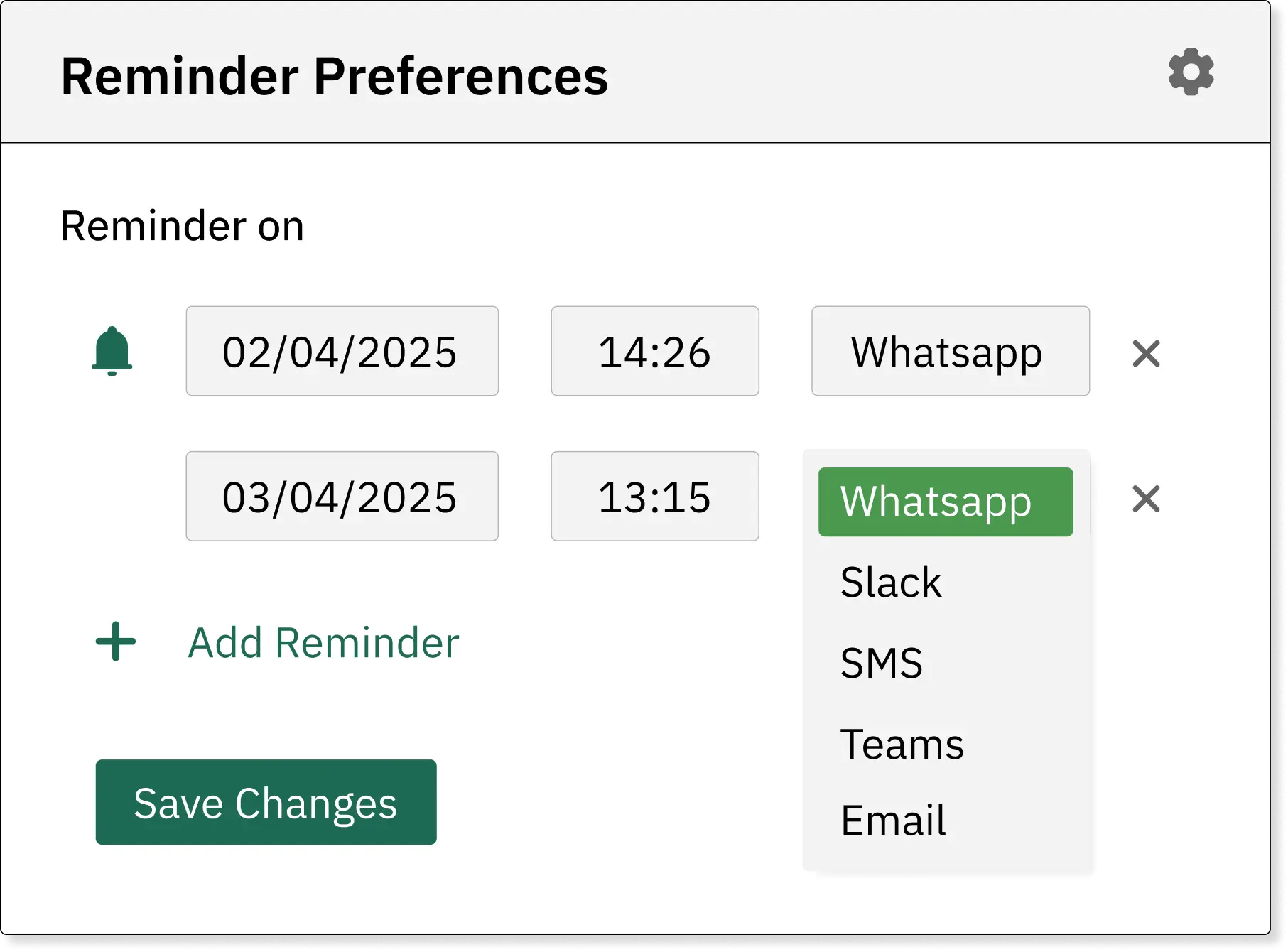Click the time field showing 14:26

pyautogui.click(x=654, y=351)
